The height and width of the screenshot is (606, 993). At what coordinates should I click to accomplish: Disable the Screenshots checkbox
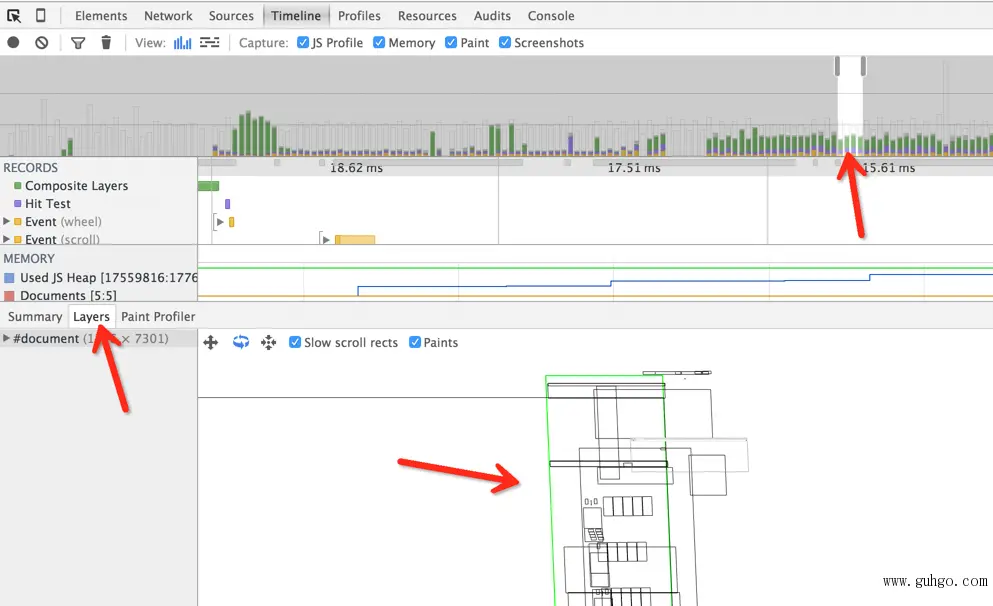pyautogui.click(x=505, y=42)
